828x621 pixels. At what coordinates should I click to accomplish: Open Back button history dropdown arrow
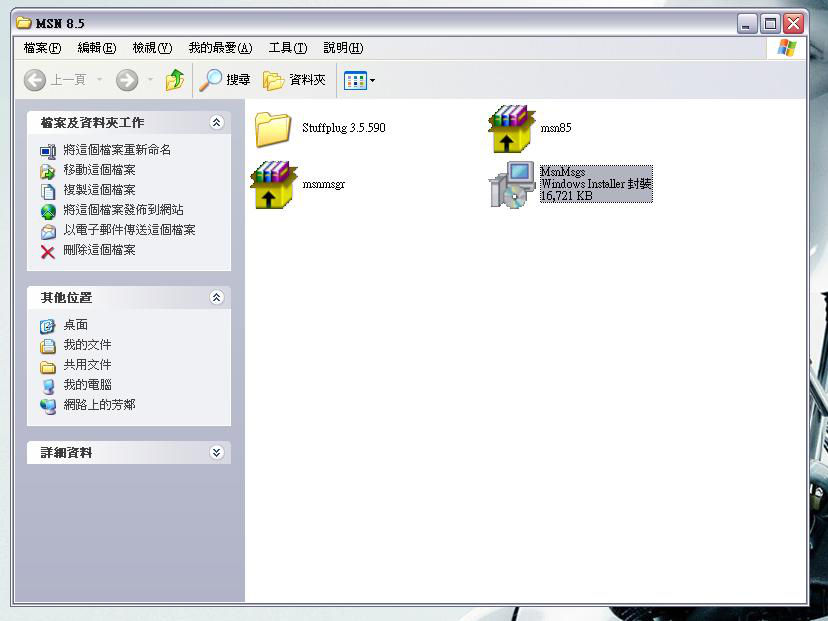click(x=99, y=80)
